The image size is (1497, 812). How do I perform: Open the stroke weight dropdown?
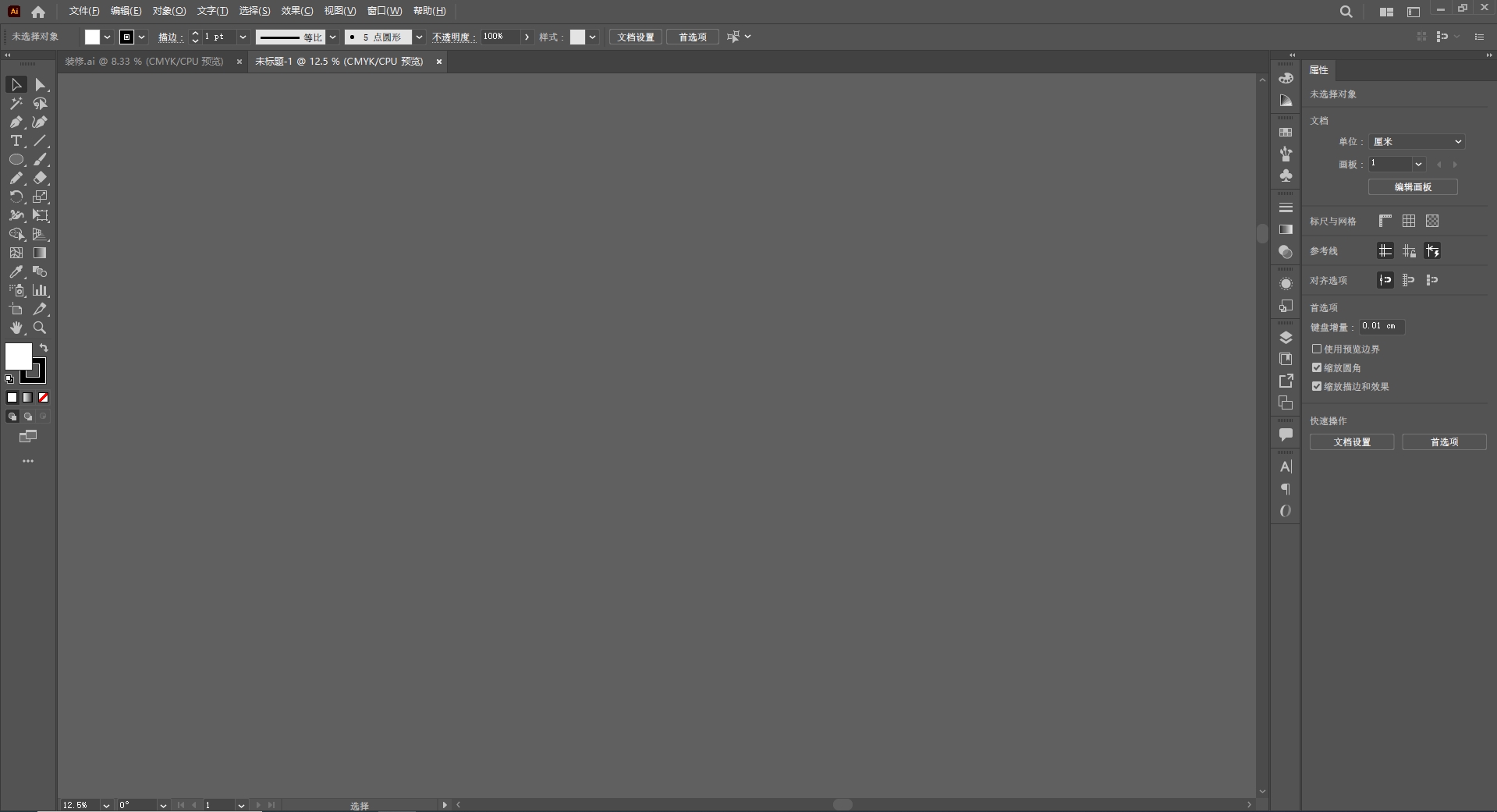243,37
